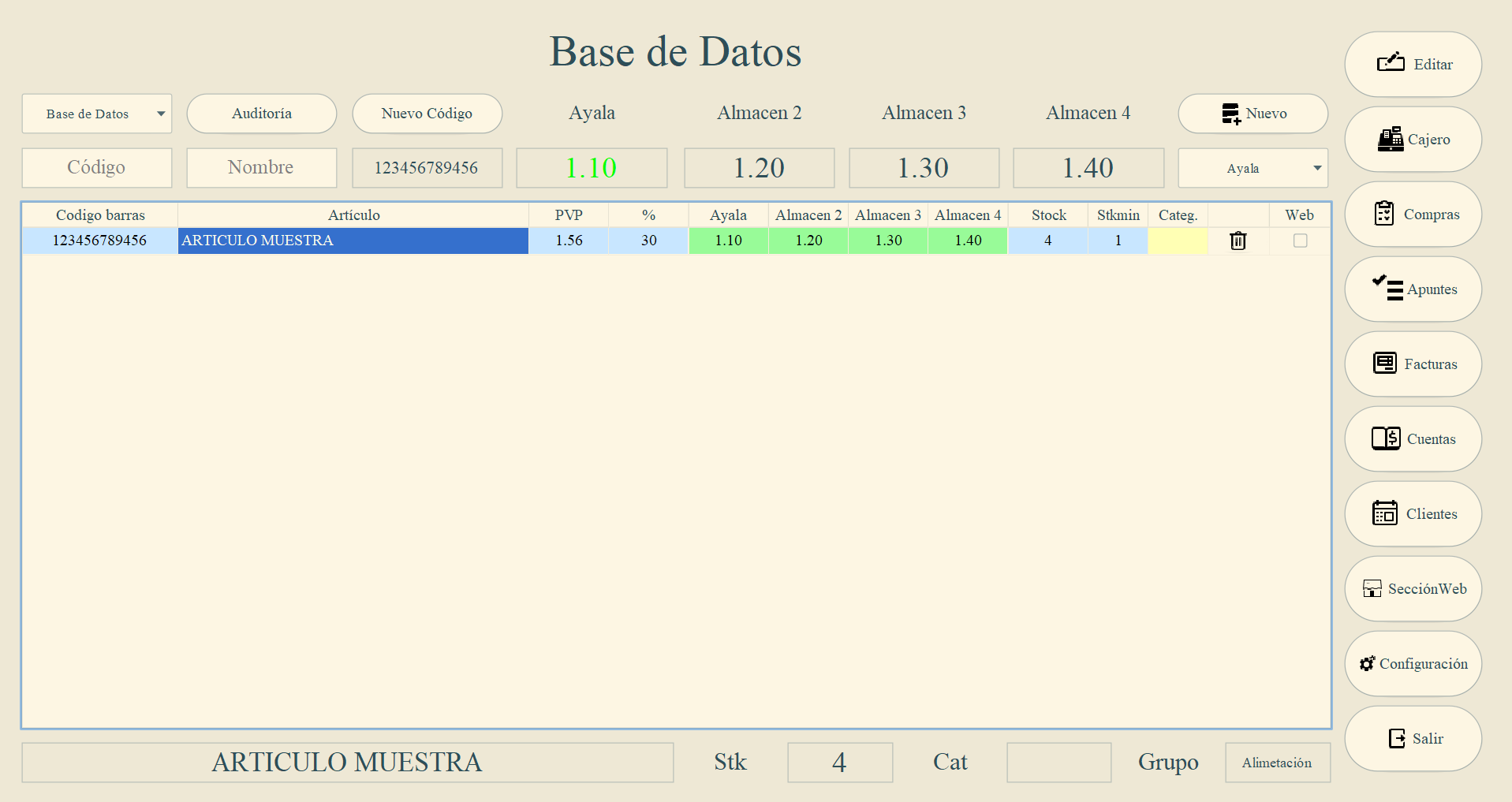Click Stkmin cell value 1
The image size is (1512, 802).
[x=1118, y=241]
